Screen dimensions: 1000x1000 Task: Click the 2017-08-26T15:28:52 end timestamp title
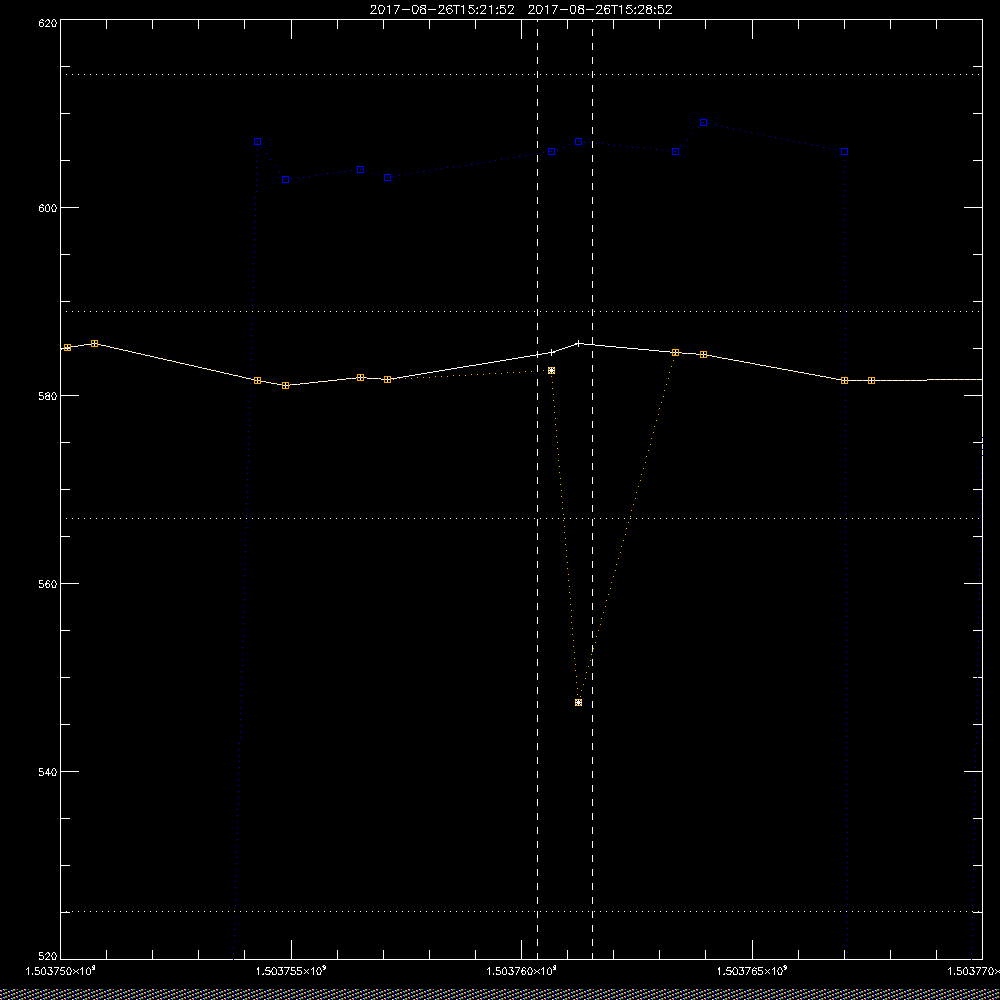coord(600,10)
